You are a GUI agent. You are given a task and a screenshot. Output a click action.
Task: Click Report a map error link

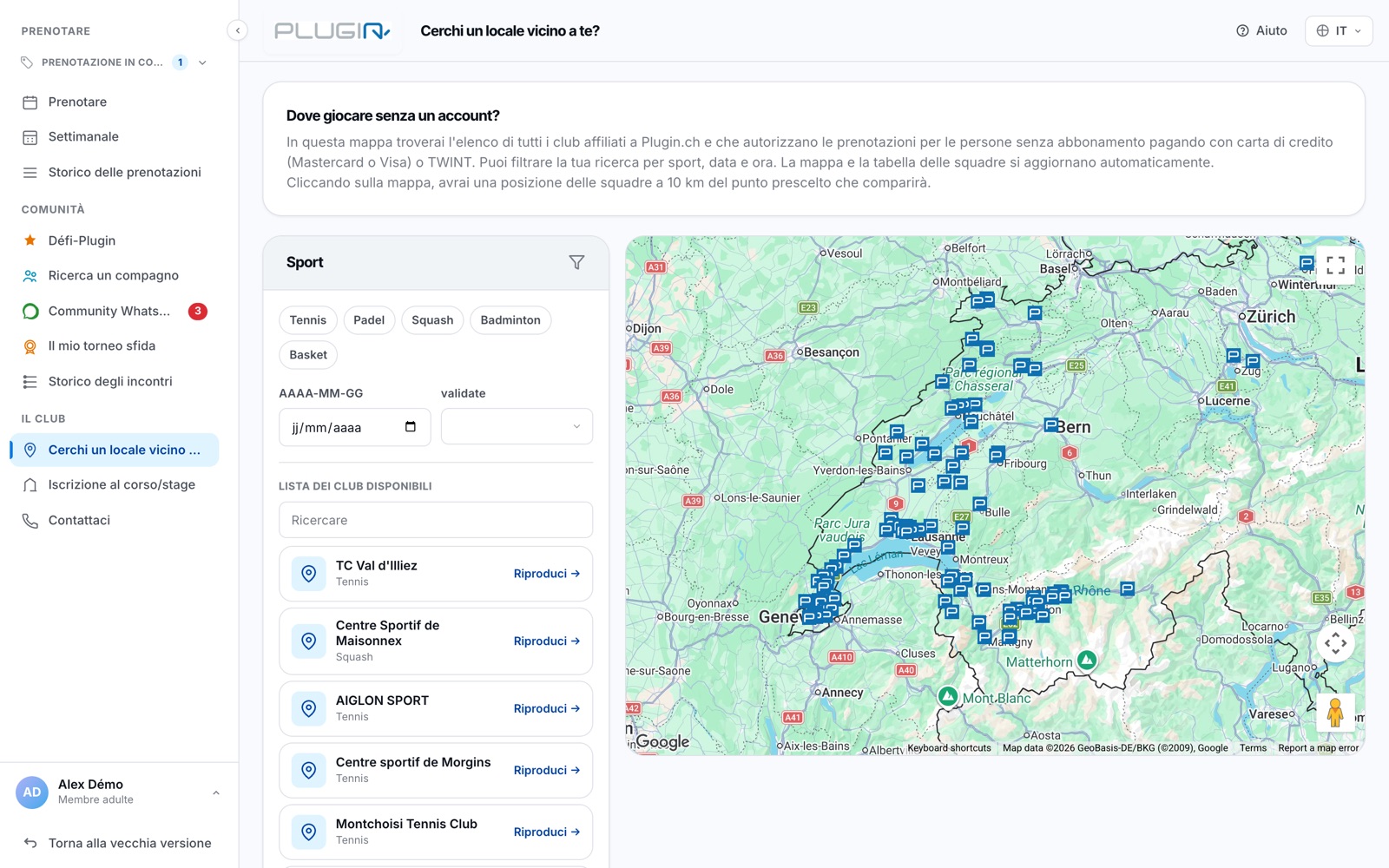click(1318, 748)
